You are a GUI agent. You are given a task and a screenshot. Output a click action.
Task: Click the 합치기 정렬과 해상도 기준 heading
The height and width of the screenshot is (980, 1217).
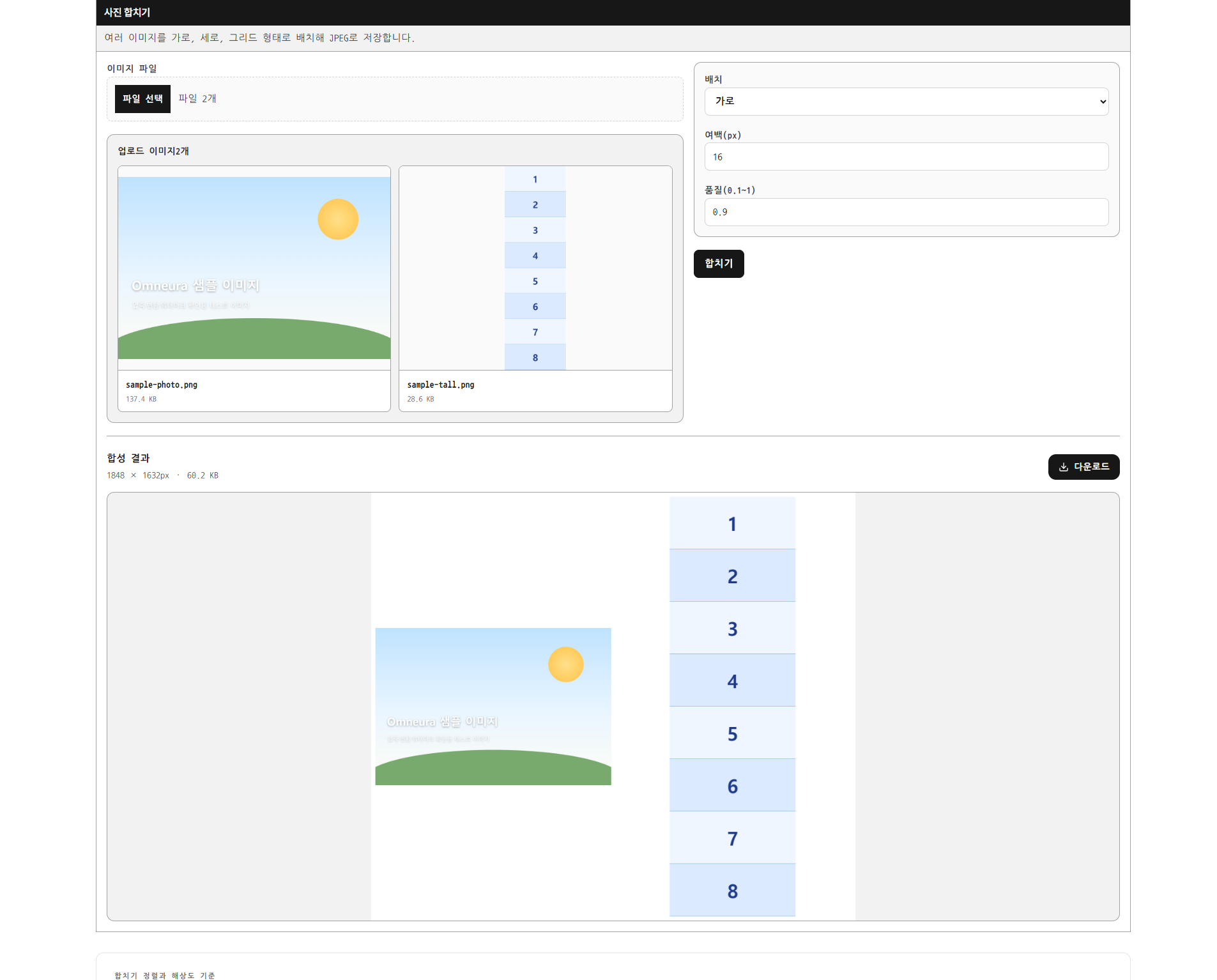165,976
